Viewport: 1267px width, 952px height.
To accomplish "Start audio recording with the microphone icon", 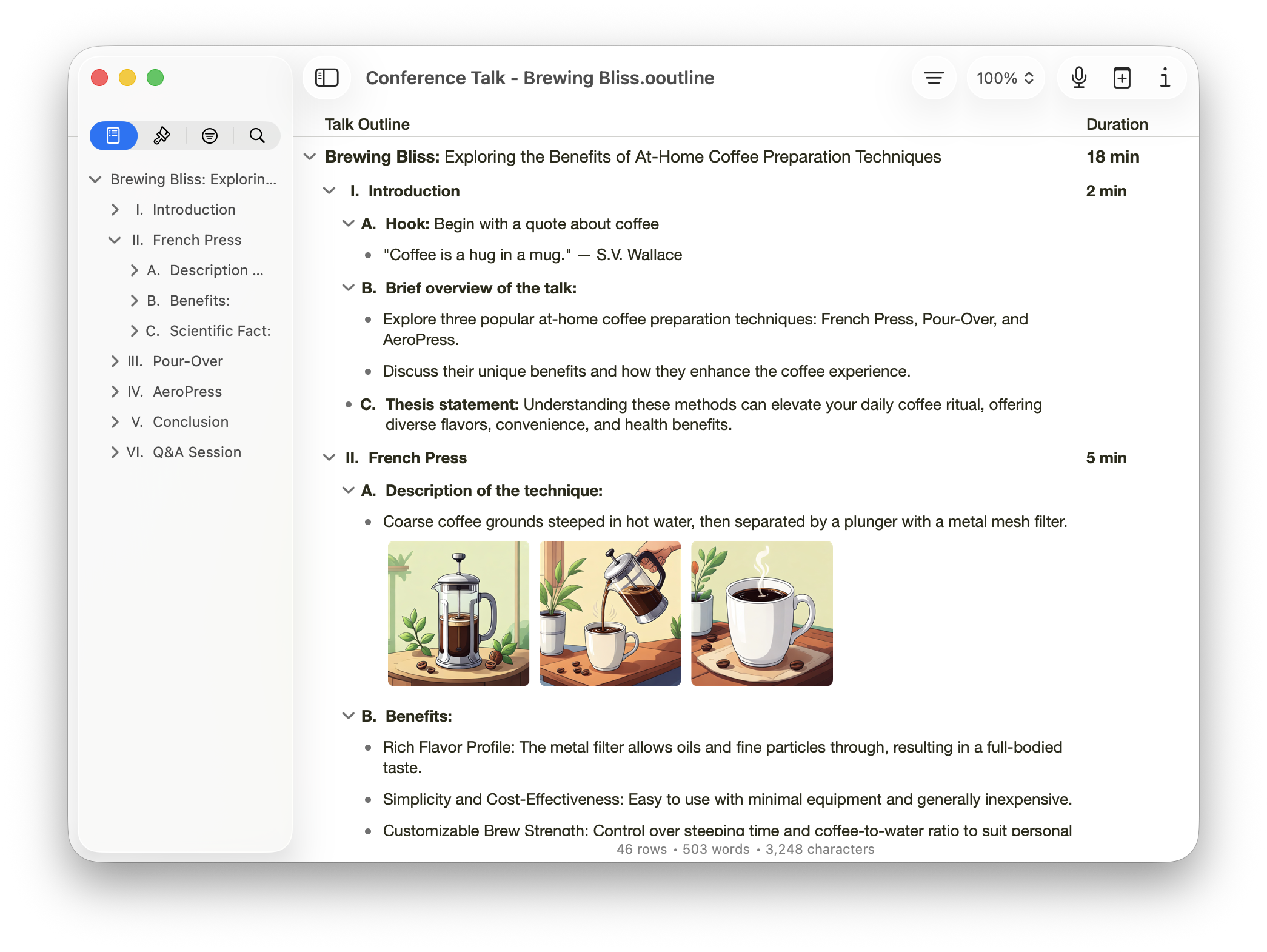I will pos(1079,78).
